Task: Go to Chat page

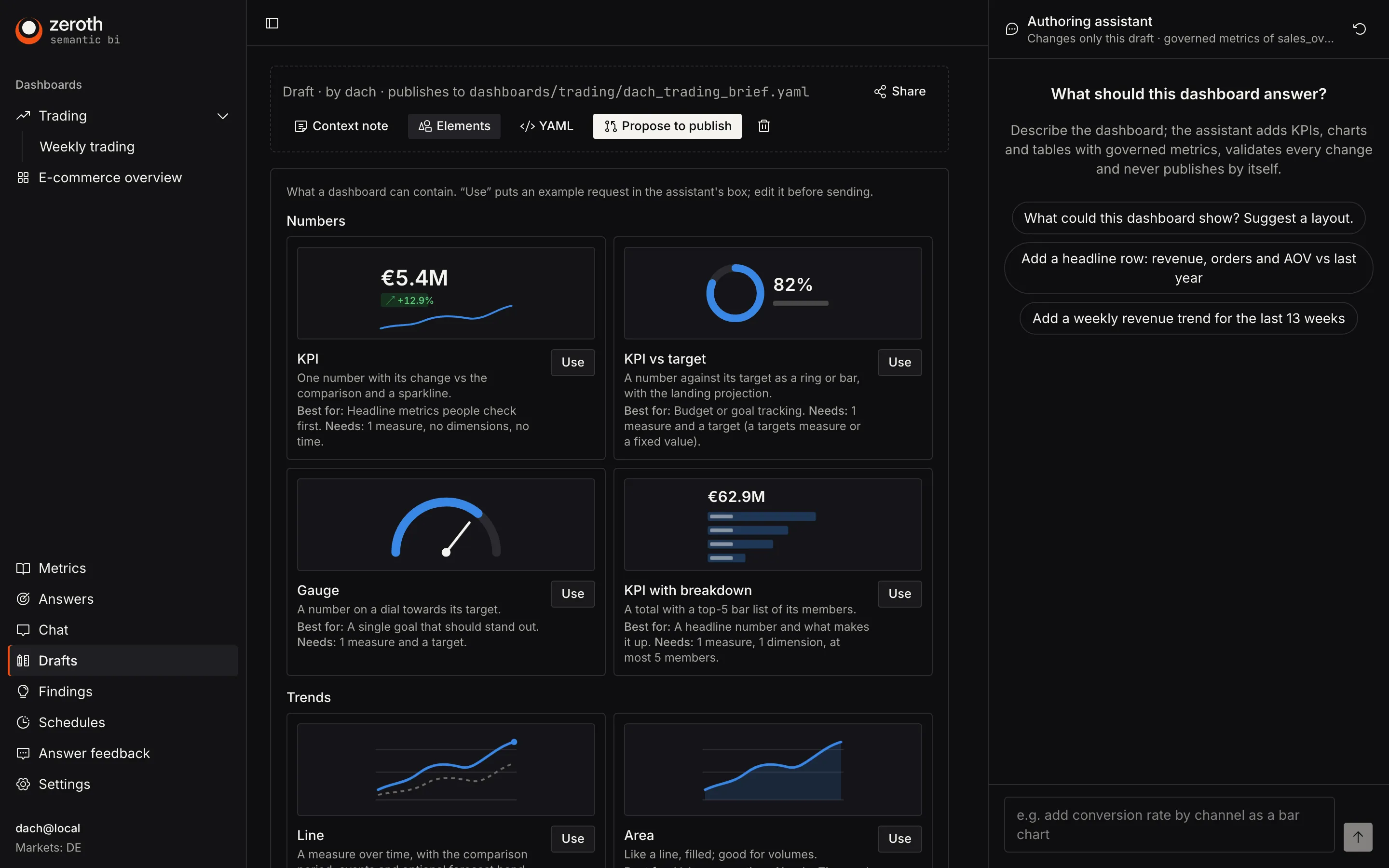Action: click(54, 630)
